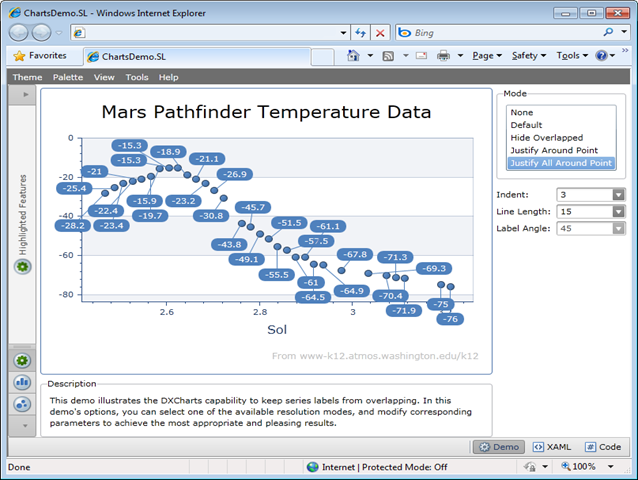Image resolution: width=638 pixels, height=480 pixels.
Task: Open Favorites star button
Action: tap(40, 56)
